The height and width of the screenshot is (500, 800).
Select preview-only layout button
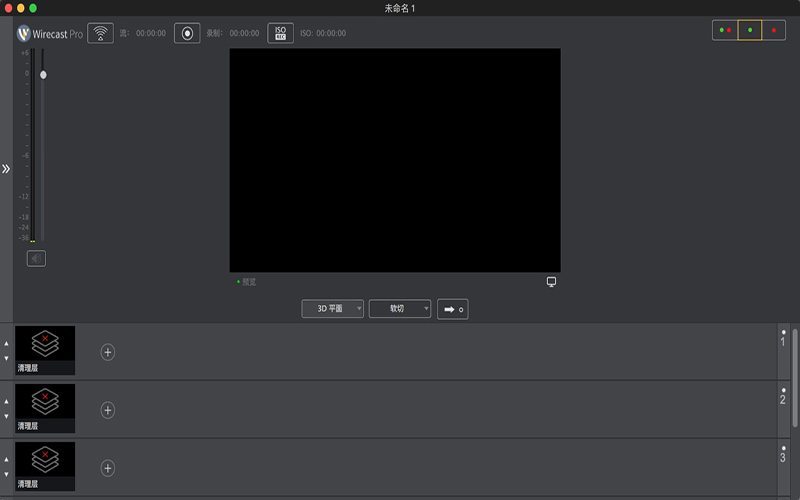click(x=749, y=30)
